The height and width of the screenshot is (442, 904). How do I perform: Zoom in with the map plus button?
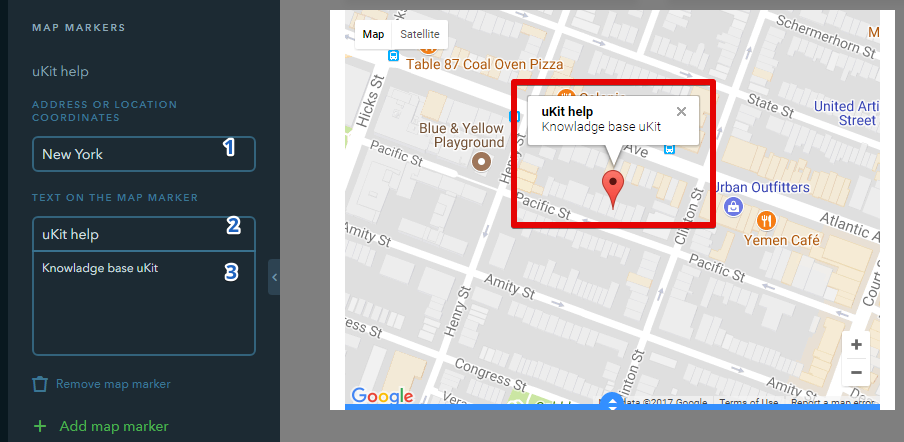coord(856,345)
